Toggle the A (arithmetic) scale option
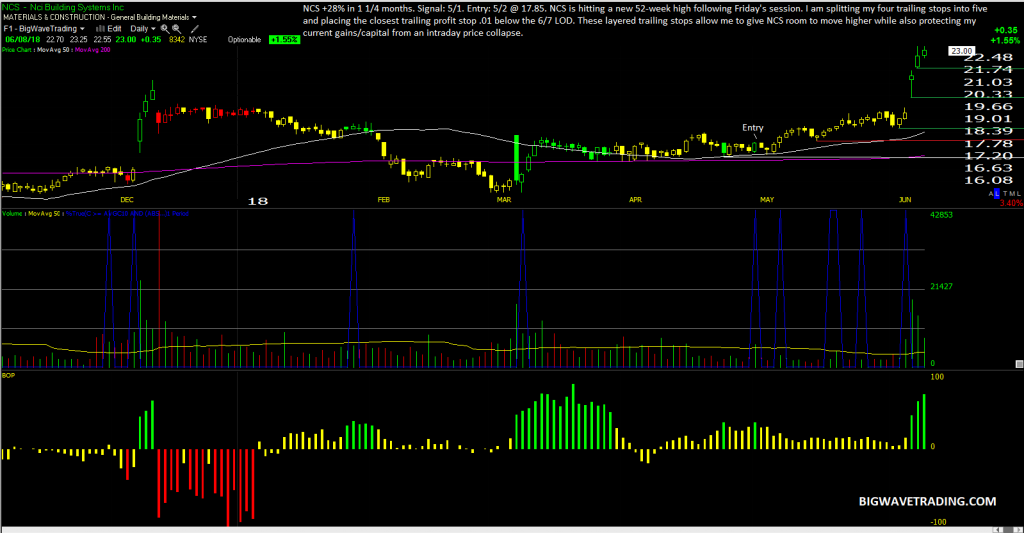Image resolution: width=1024 pixels, height=533 pixels. click(991, 193)
